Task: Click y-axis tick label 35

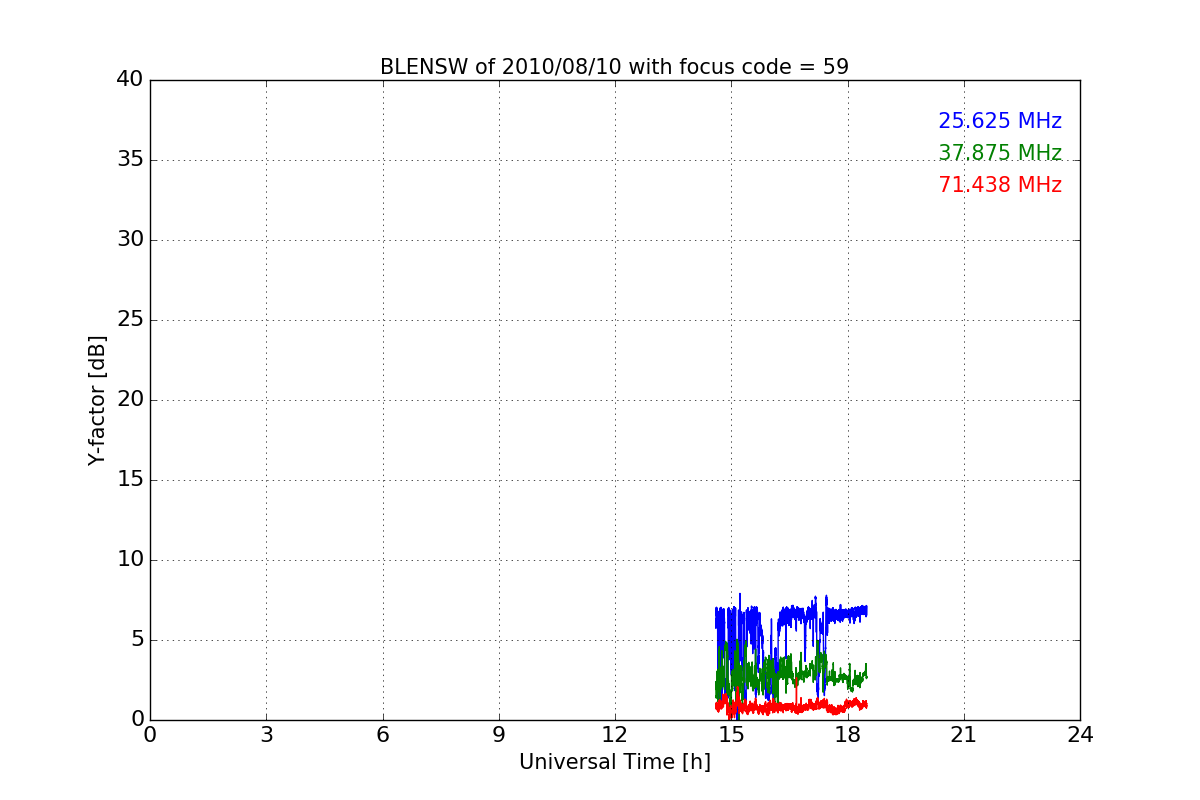Action: (130, 160)
